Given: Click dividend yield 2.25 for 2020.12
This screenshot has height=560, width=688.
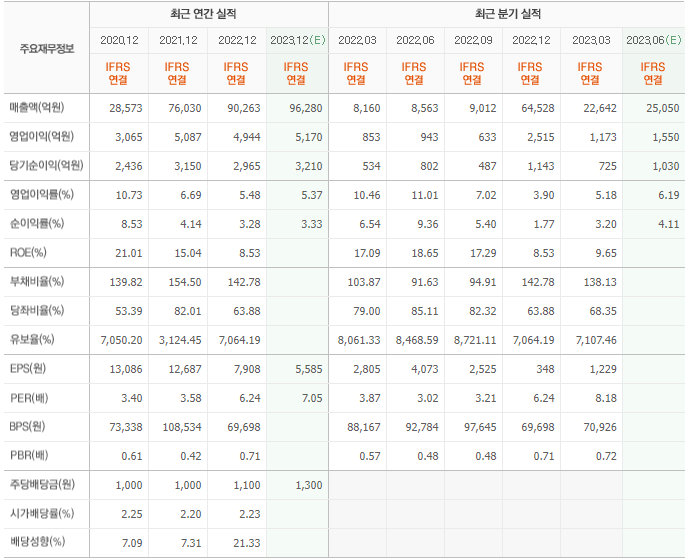Looking at the screenshot, I should [132, 514].
